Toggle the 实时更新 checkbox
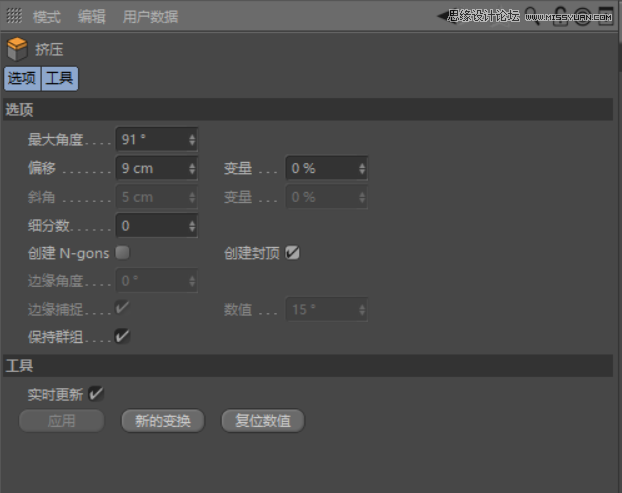 (96, 394)
